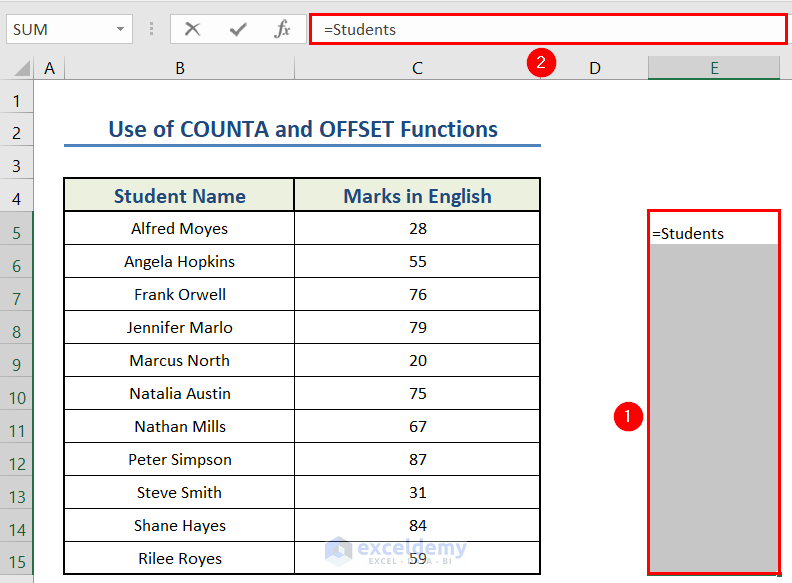Click the Cancel (X) formula icon
The height and width of the screenshot is (583, 792).
(193, 29)
